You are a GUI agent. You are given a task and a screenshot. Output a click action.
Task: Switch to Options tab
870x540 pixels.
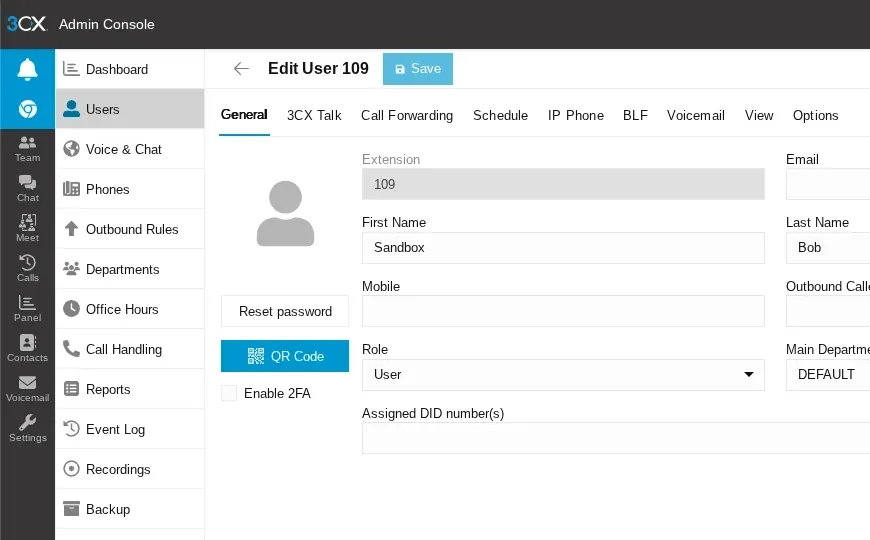[x=816, y=115]
